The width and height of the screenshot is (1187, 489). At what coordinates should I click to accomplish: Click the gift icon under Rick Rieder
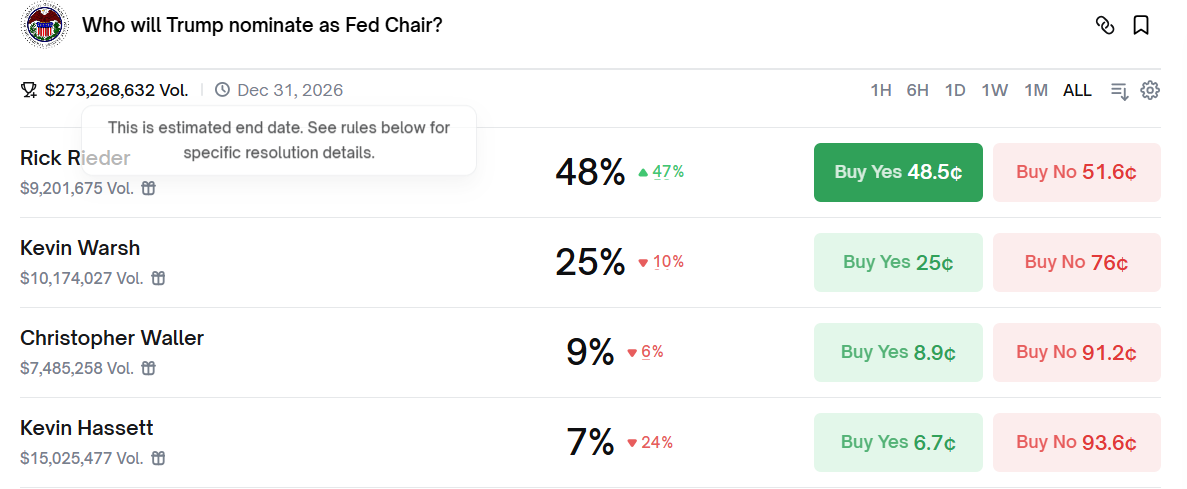[148, 188]
